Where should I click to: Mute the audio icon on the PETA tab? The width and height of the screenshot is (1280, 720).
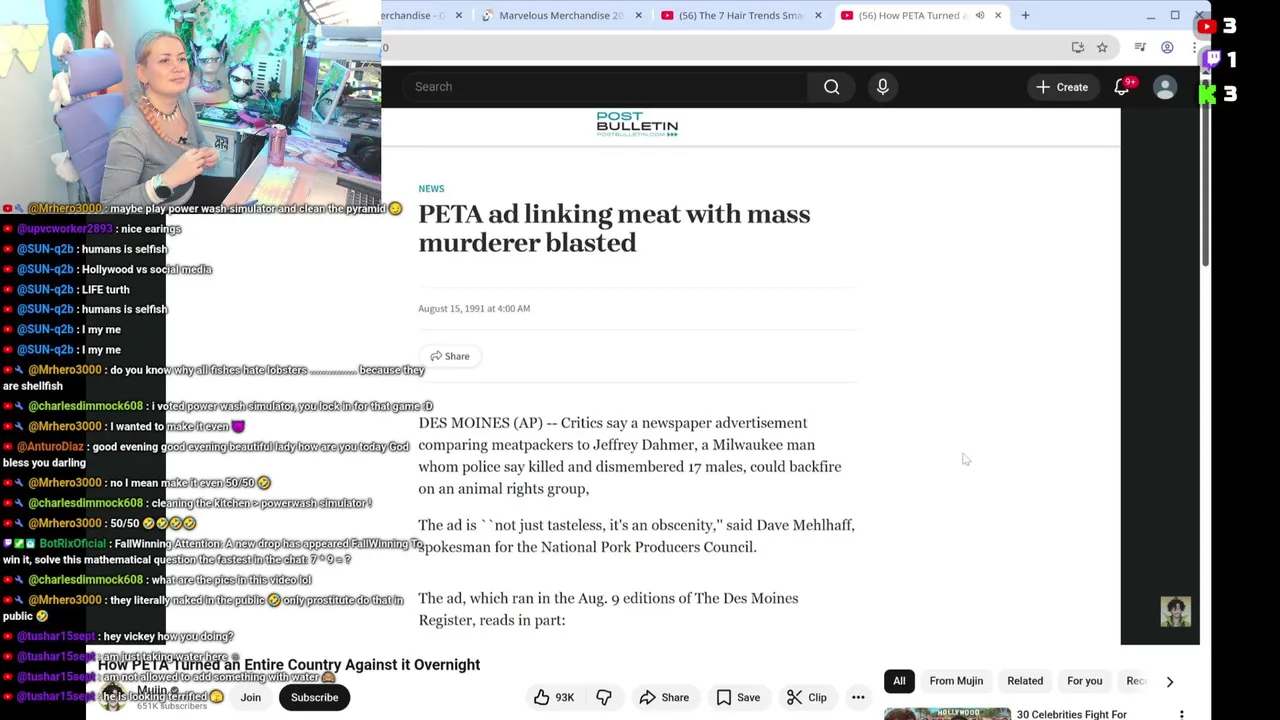click(980, 15)
